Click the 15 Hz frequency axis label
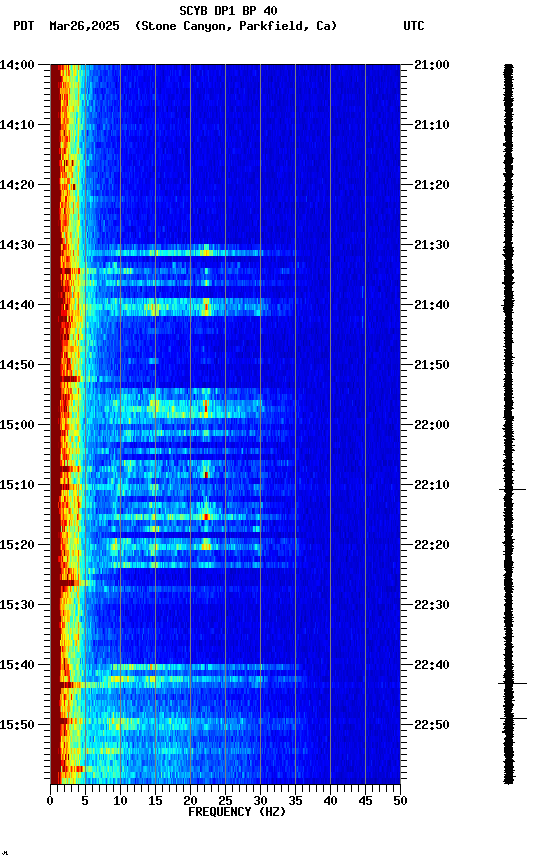Image resolution: width=552 pixels, height=864 pixels. (x=155, y=801)
